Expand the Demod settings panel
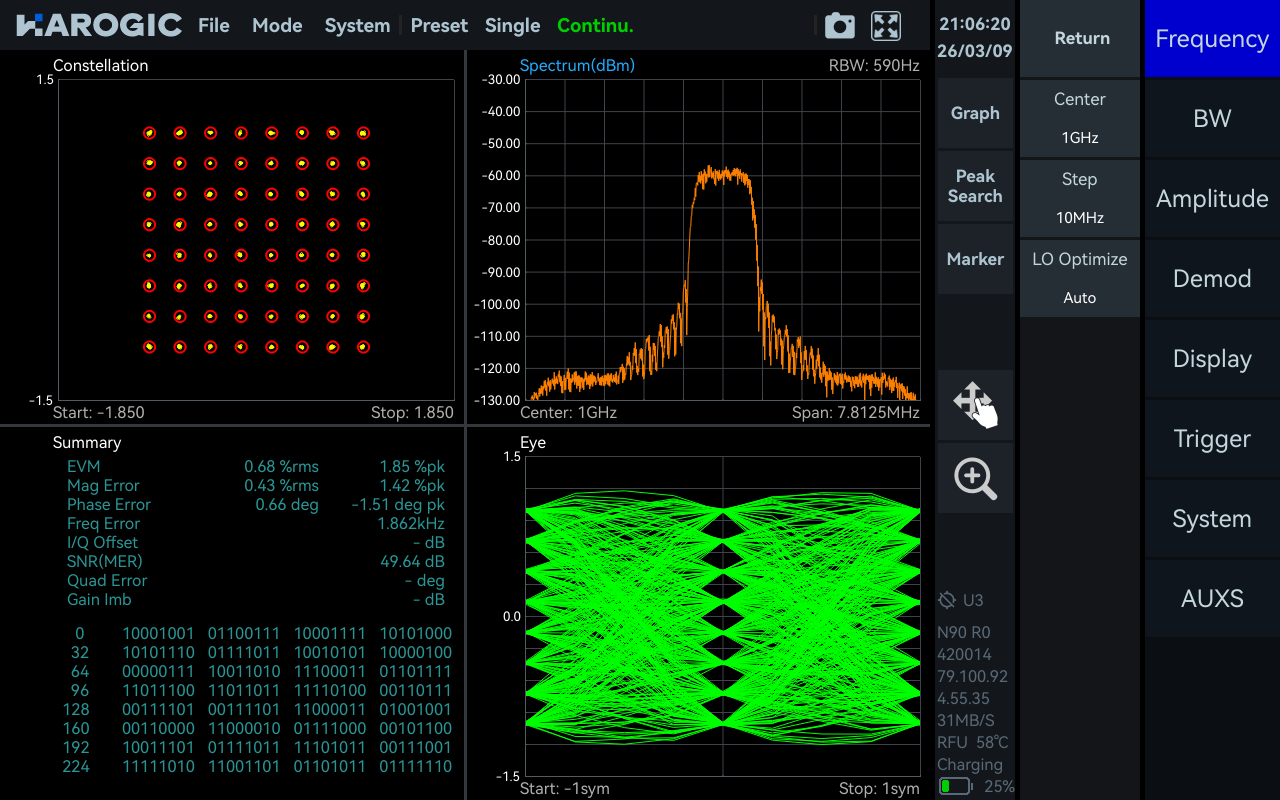 pos(1211,278)
